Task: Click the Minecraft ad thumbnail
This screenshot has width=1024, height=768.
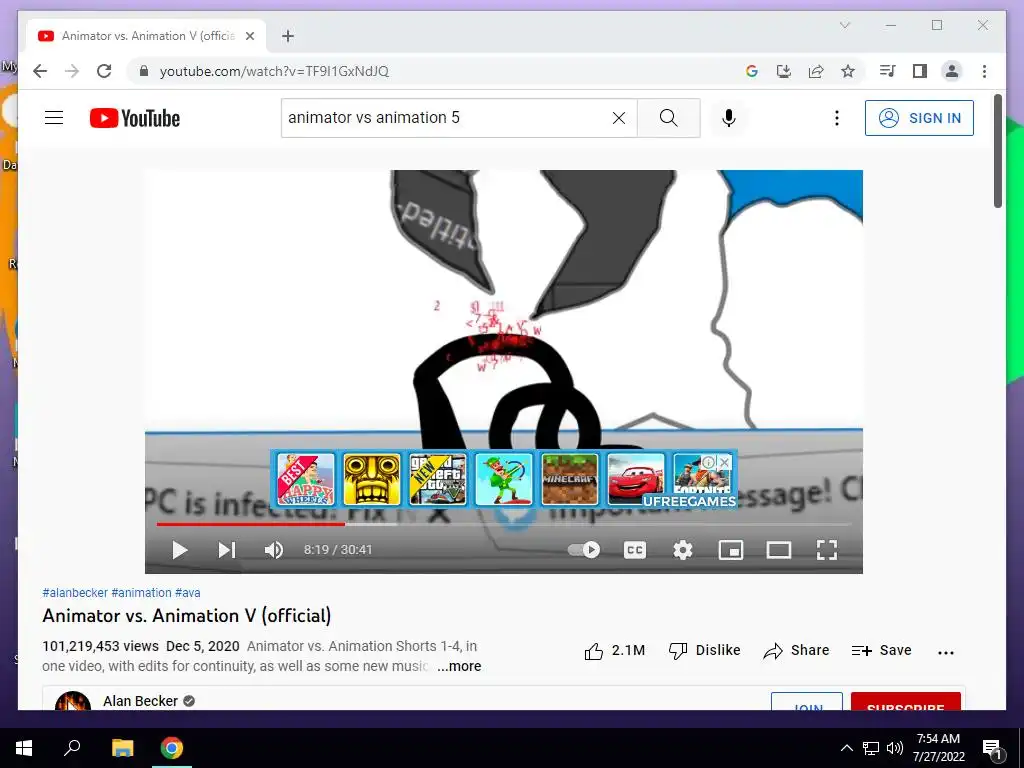Action: click(569, 479)
